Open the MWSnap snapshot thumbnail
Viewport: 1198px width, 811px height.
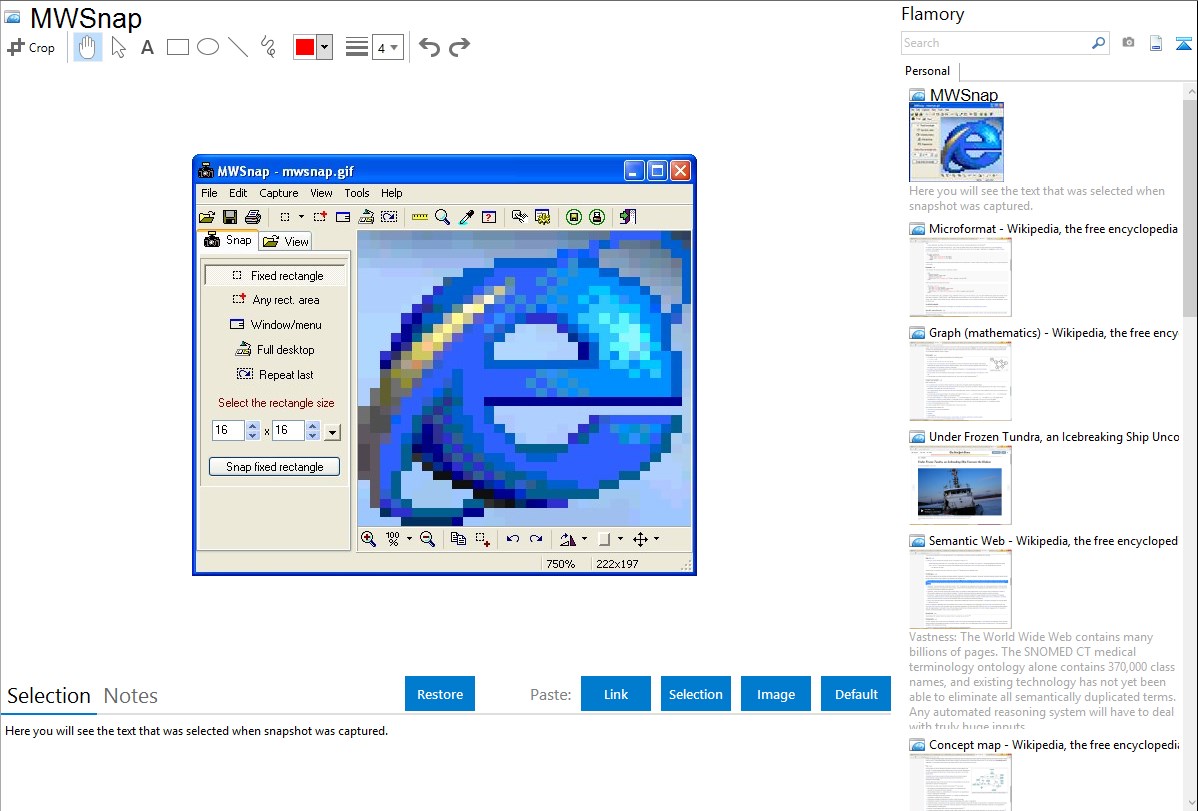point(957,142)
